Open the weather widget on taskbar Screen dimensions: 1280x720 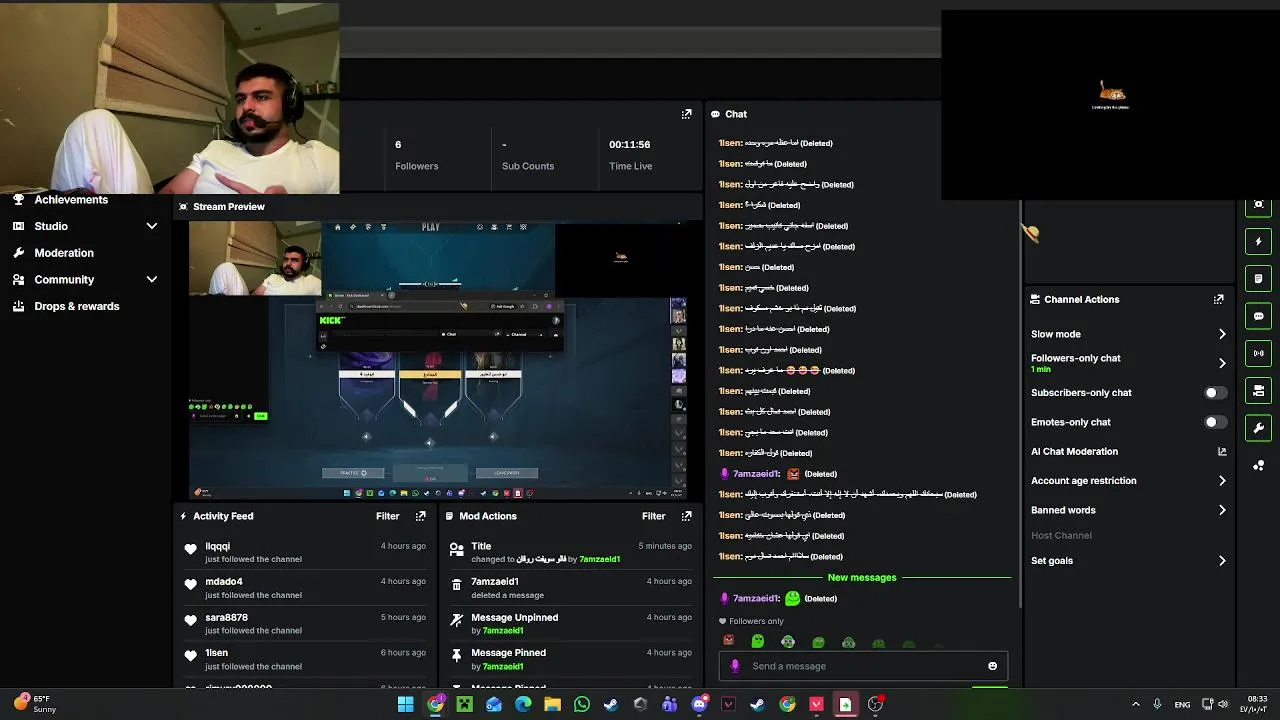point(35,704)
